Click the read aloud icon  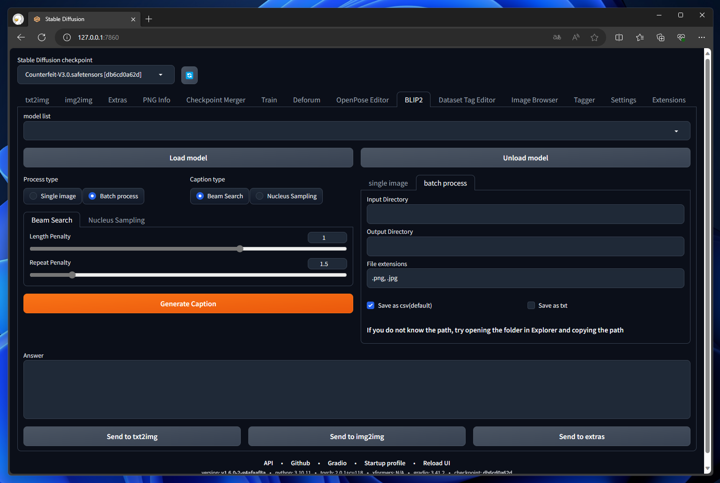click(576, 37)
